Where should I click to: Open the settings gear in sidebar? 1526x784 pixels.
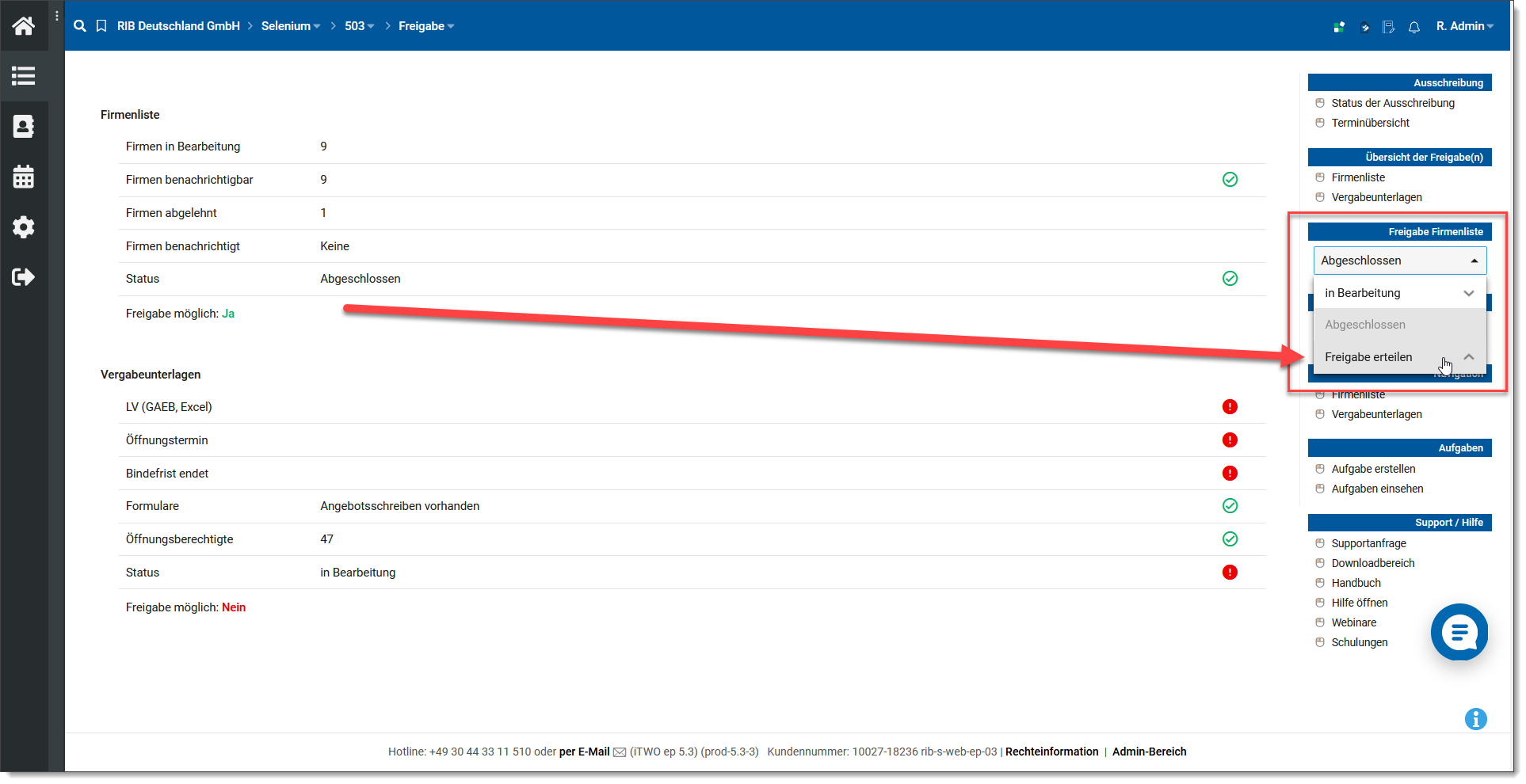coord(24,227)
